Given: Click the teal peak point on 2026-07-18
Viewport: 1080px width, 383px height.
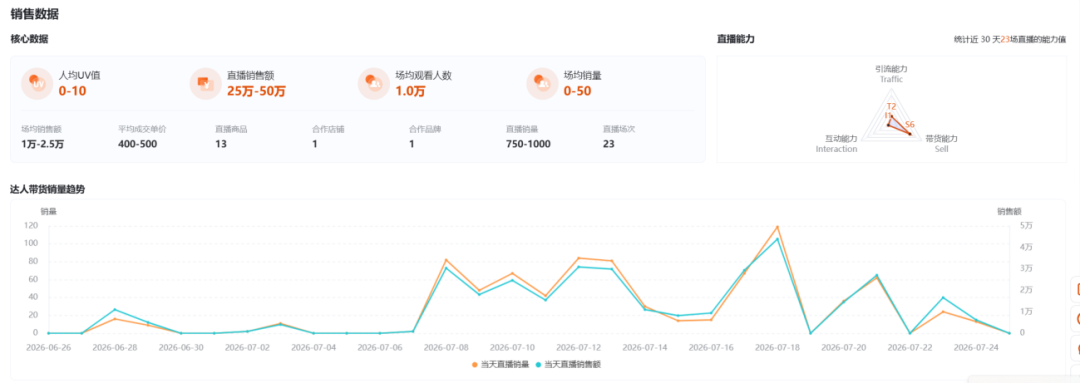Looking at the screenshot, I should 777,239.
